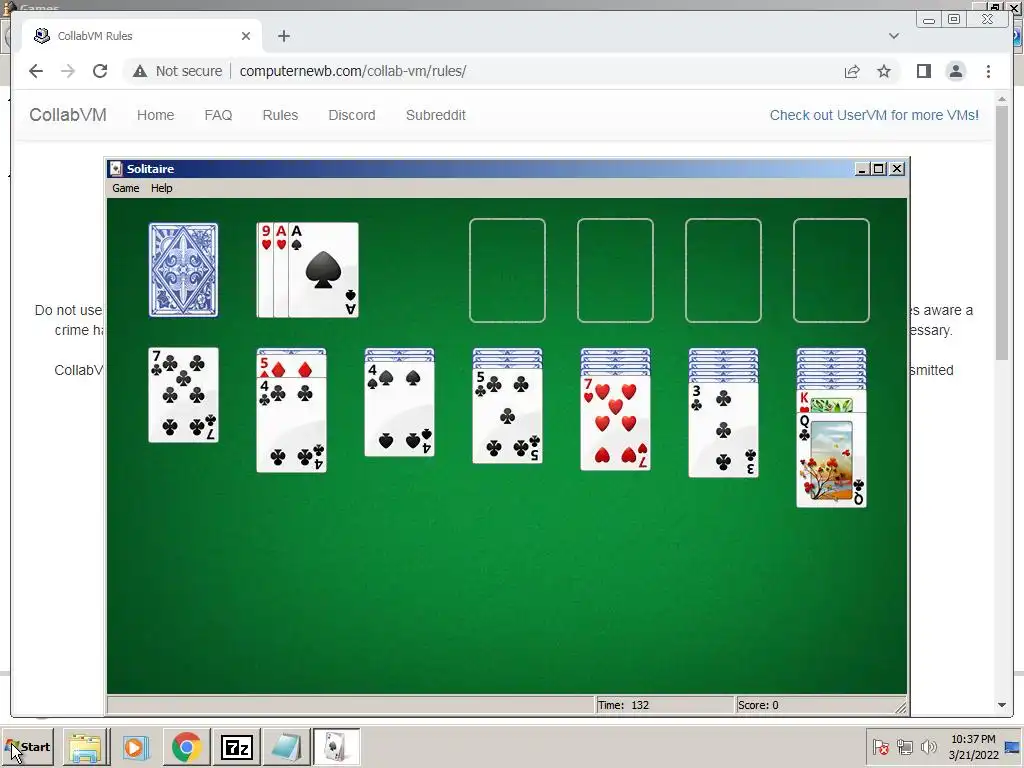
Task: Click the King of hearts under the Queen
Action: (831, 402)
